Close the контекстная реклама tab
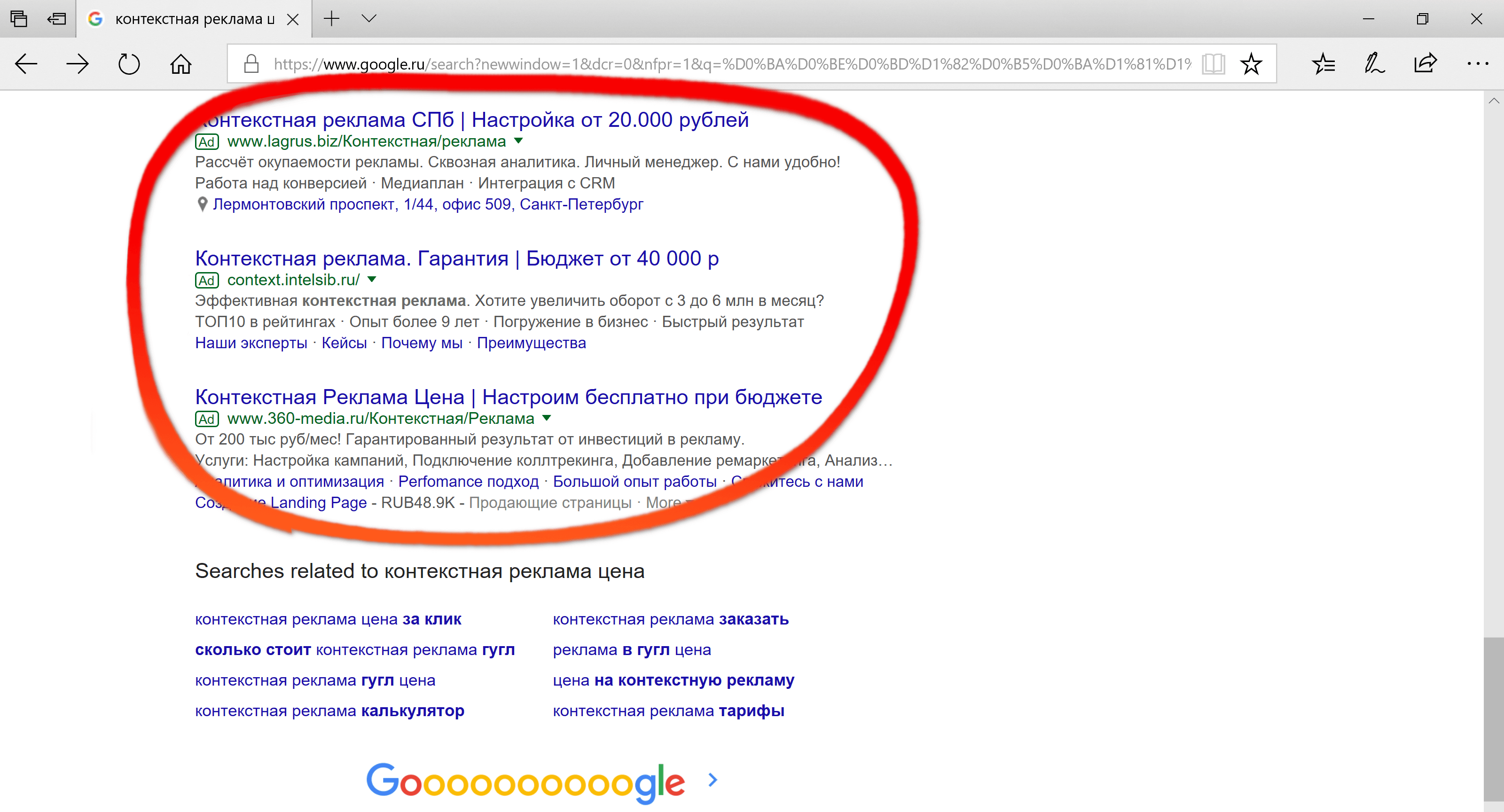 pyautogui.click(x=293, y=19)
